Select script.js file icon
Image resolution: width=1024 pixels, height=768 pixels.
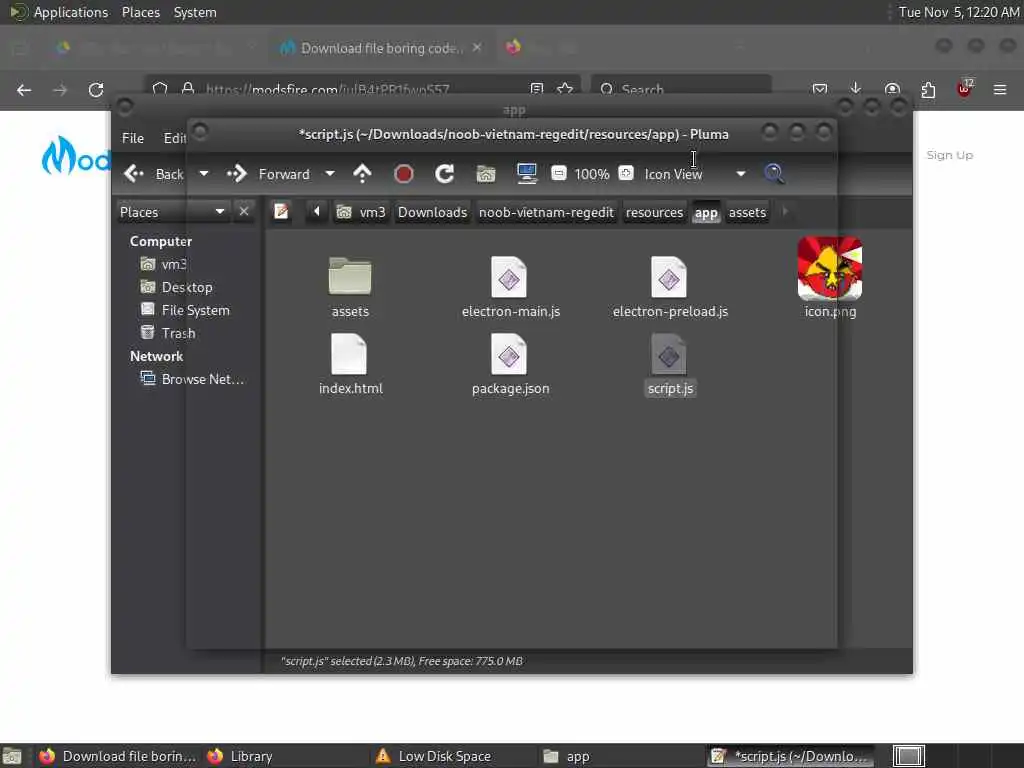coord(669,354)
